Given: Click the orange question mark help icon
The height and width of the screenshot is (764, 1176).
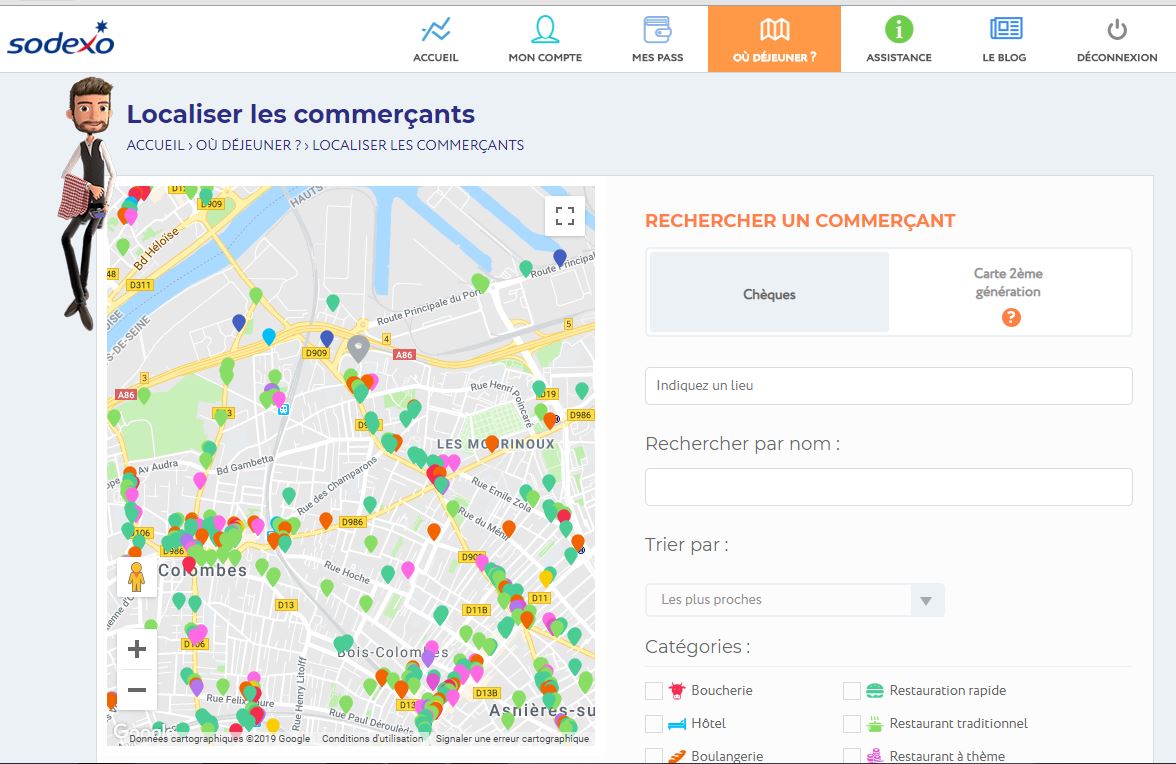Looking at the screenshot, I should point(1011,317).
